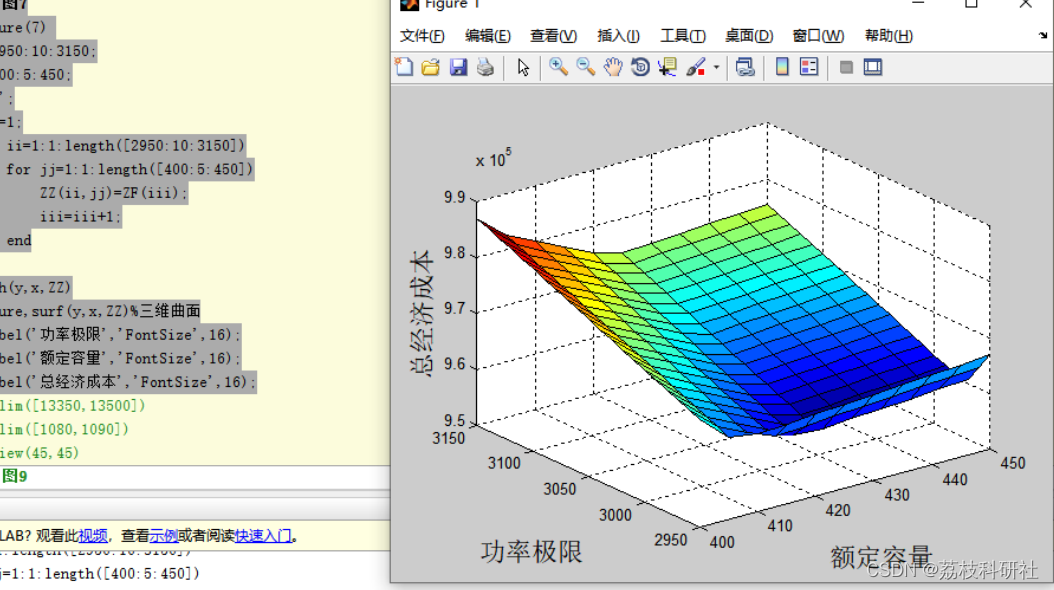Enable the Rotate 3D tool
The height and width of the screenshot is (590, 1054).
coord(640,67)
